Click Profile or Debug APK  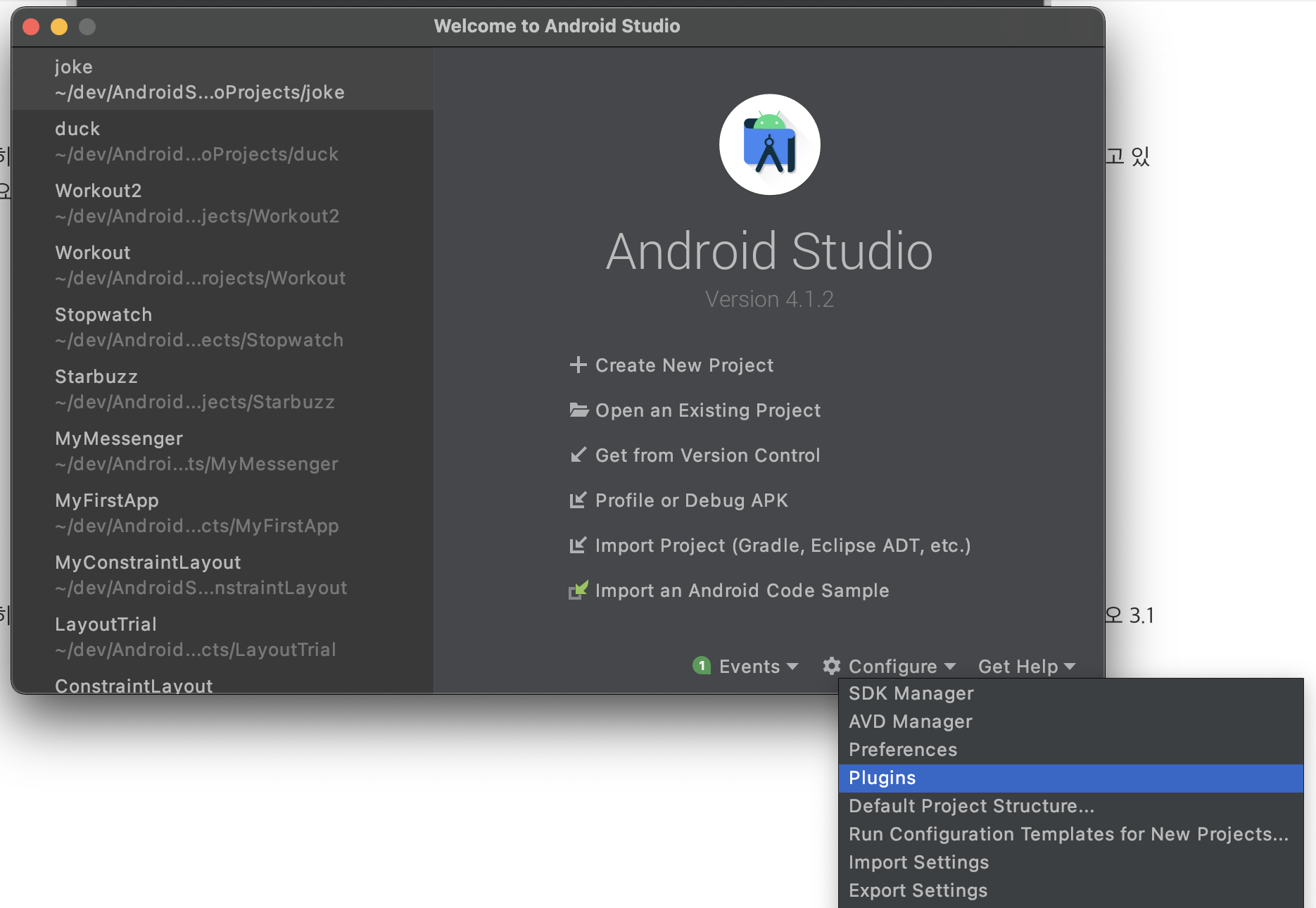[x=691, y=500]
